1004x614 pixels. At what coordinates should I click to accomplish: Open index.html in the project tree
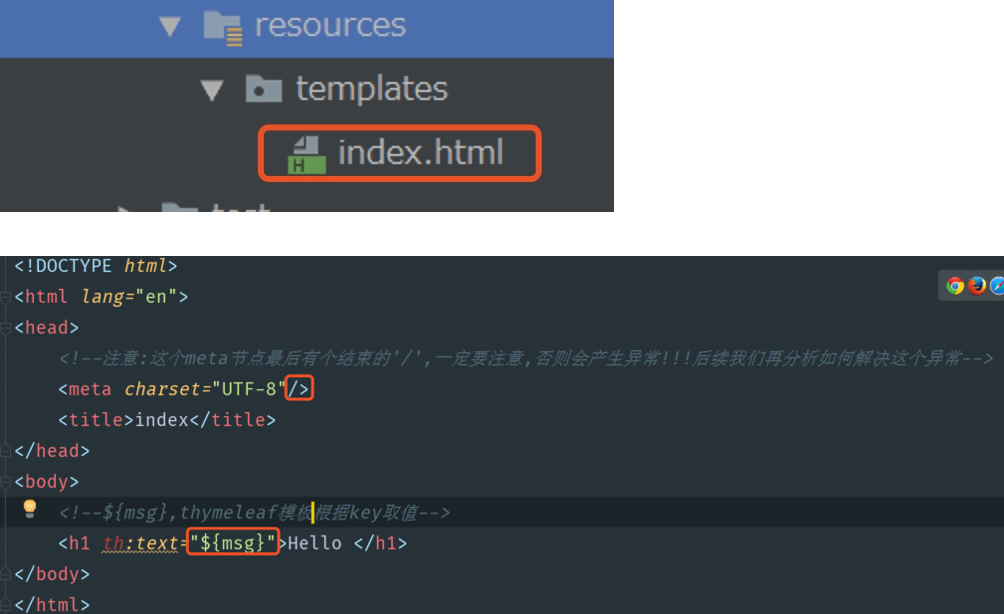(x=420, y=152)
